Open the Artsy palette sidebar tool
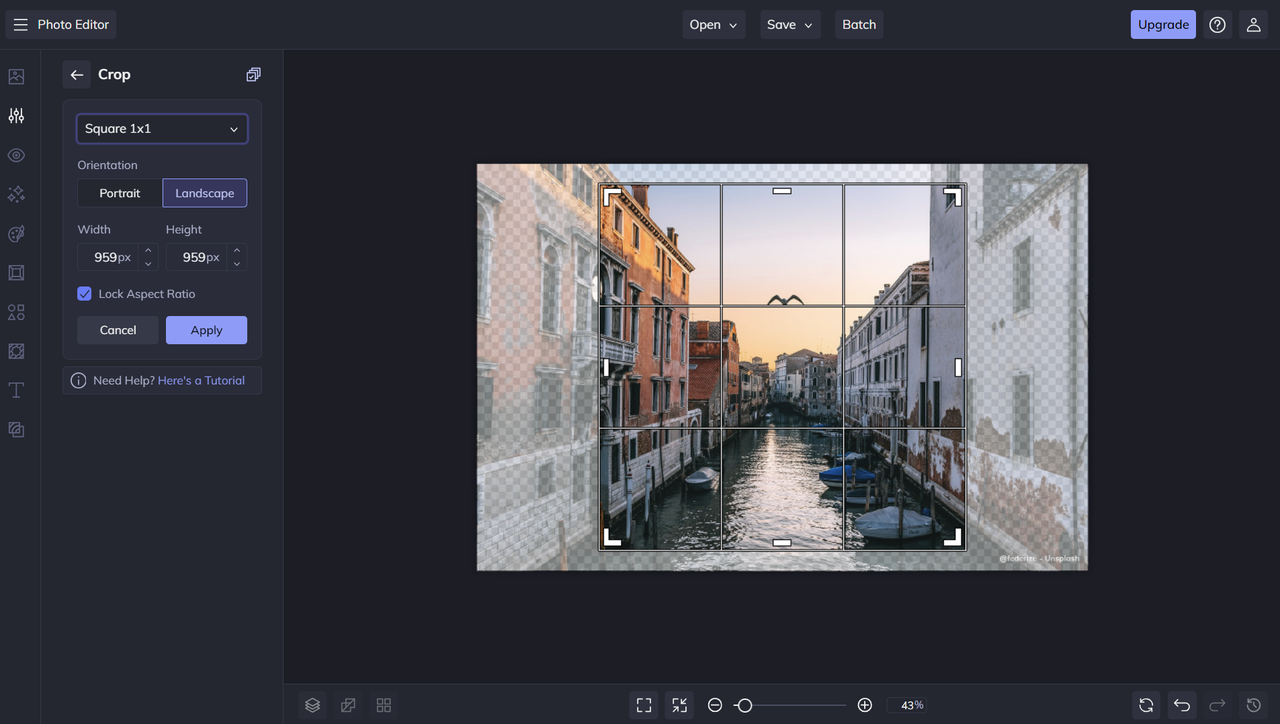 point(16,234)
